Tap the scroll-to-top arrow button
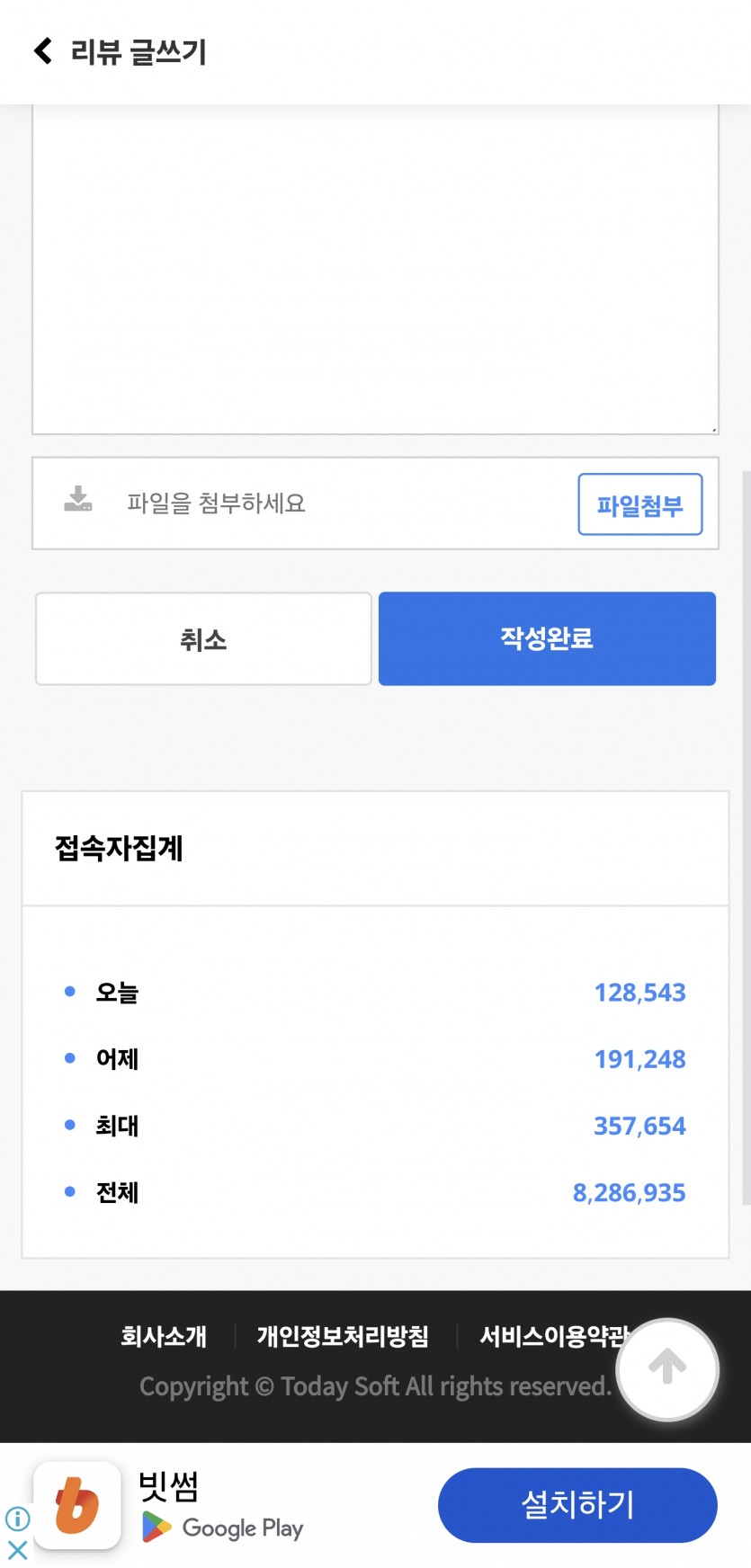Screen dimensions: 751x1568 [x=667, y=1369]
